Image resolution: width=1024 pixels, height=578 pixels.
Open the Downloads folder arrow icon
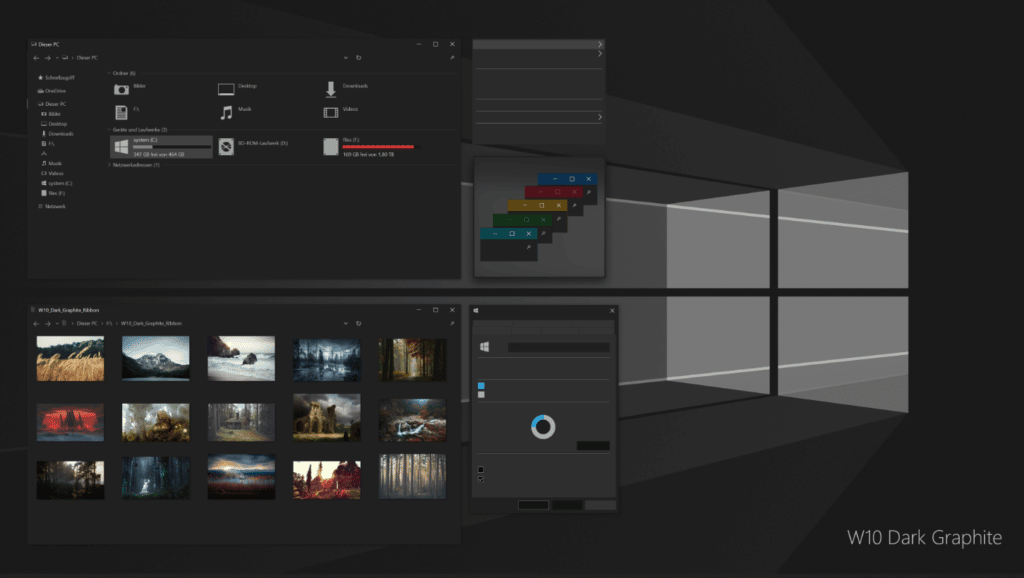click(x=331, y=89)
